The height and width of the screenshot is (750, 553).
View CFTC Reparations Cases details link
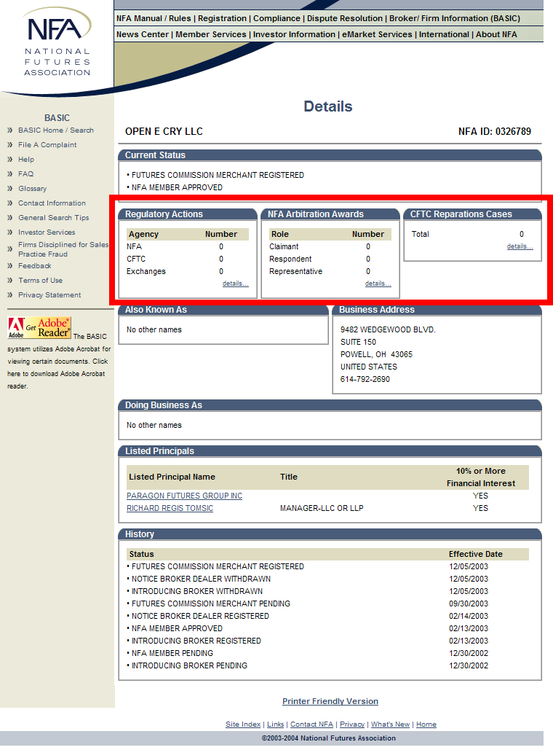pos(520,246)
